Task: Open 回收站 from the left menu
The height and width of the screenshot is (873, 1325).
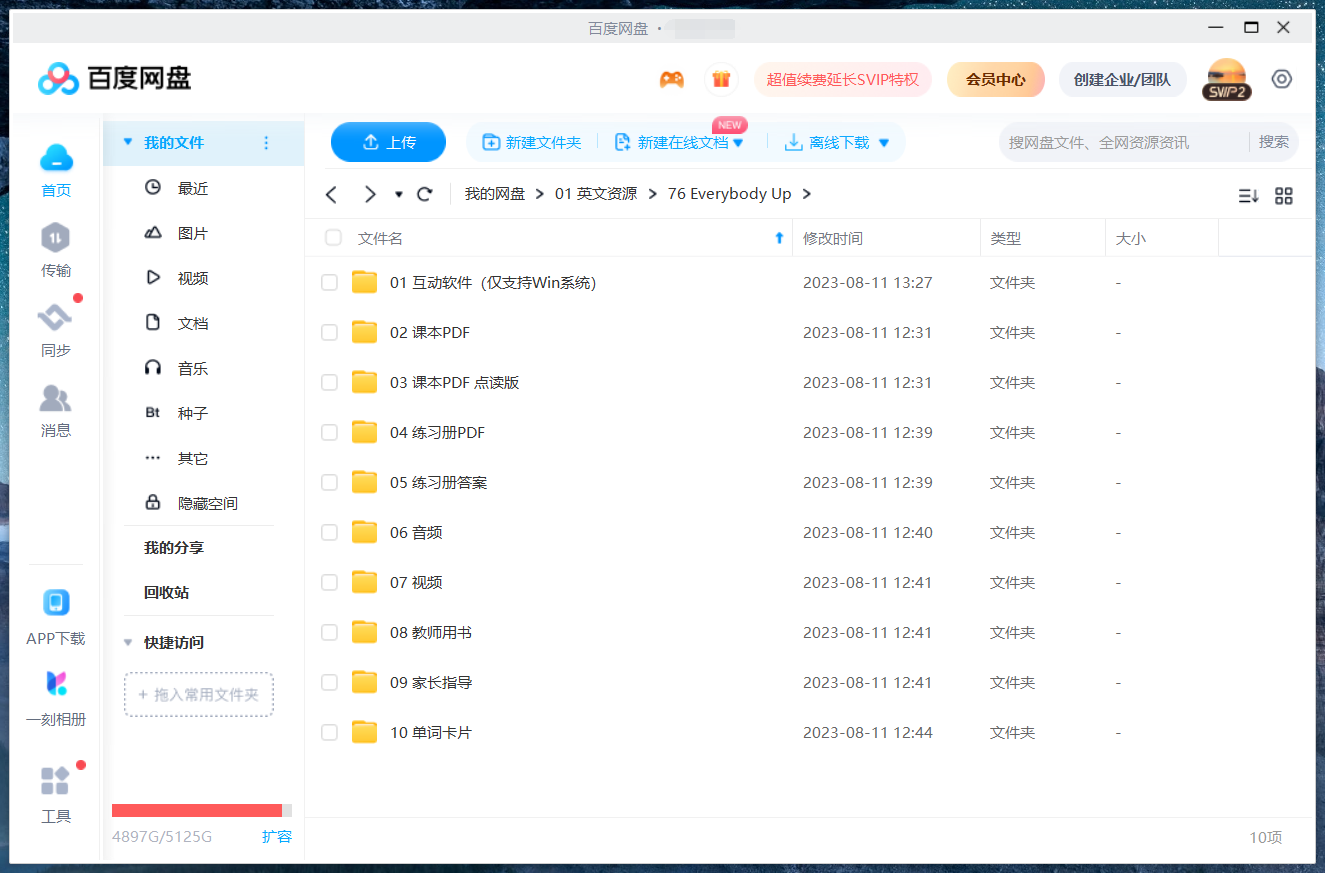Action: [166, 592]
